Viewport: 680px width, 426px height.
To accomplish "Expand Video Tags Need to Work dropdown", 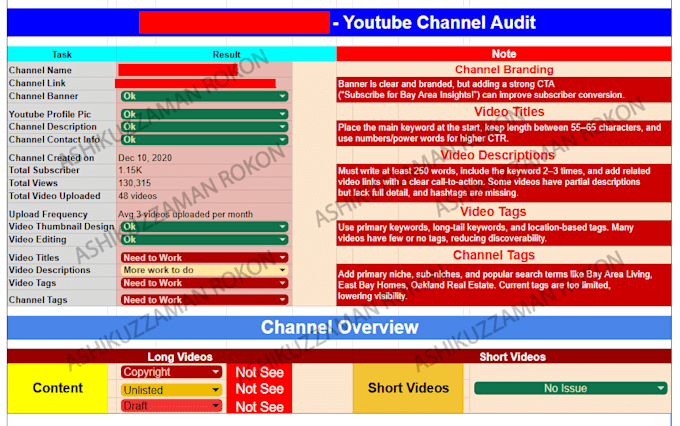I will point(204,283).
